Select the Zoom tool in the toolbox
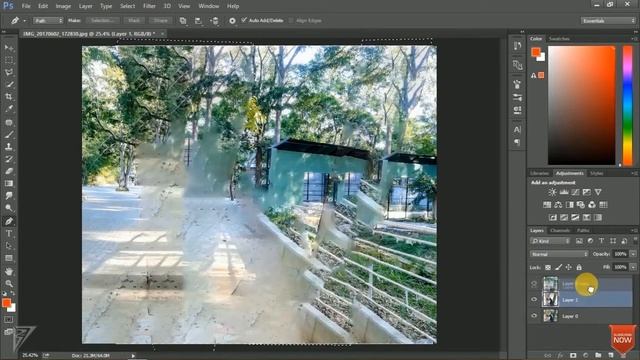This screenshot has height=360, width=640. pyautogui.click(x=9, y=284)
